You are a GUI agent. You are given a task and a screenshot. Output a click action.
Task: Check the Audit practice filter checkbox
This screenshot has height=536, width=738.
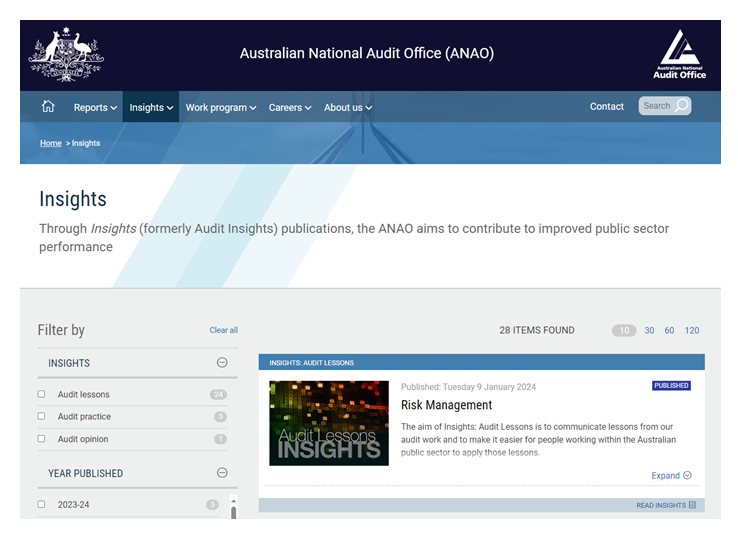tap(41, 416)
